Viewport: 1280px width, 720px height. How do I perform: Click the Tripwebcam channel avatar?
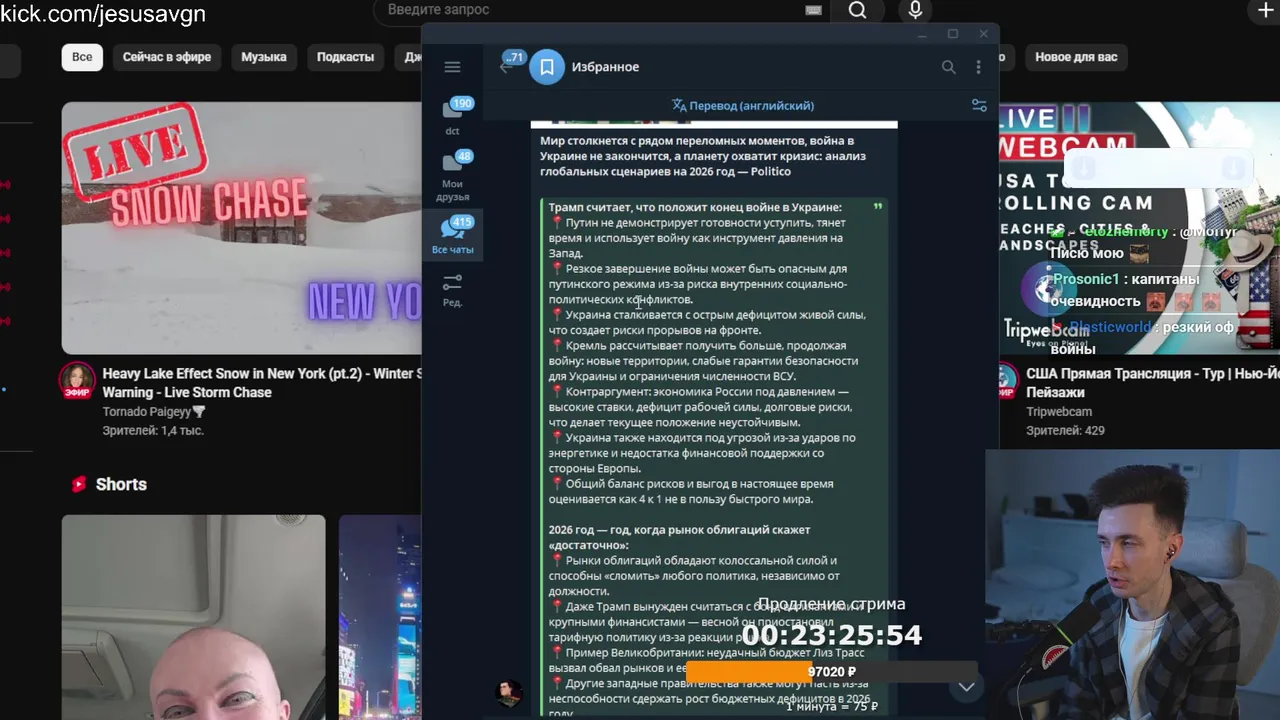tap(1007, 381)
